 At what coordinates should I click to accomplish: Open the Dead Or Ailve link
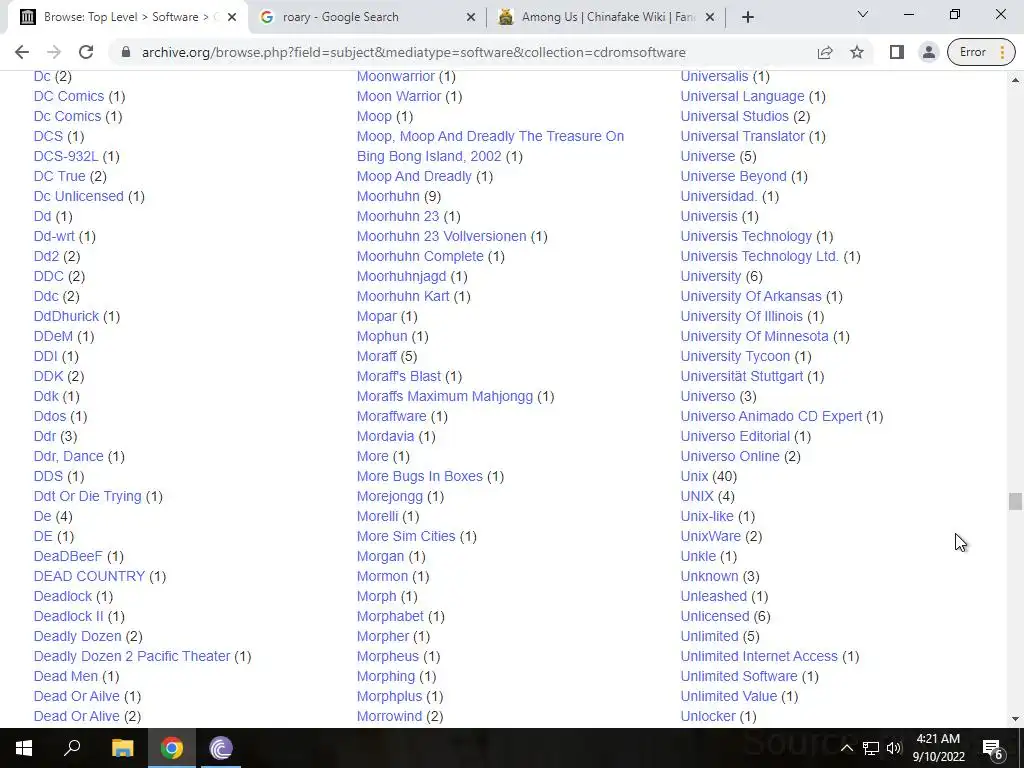tap(76, 697)
